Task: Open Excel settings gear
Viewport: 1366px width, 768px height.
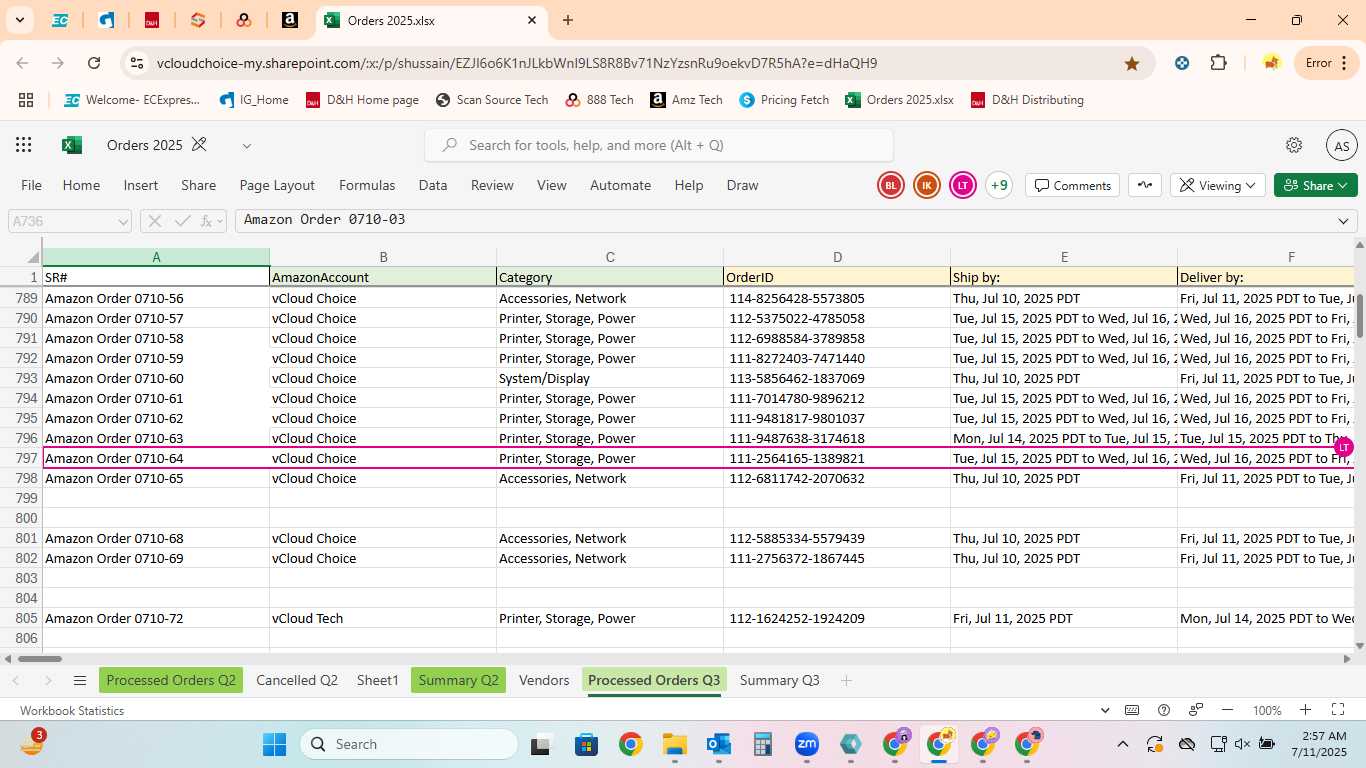Action: (1294, 145)
